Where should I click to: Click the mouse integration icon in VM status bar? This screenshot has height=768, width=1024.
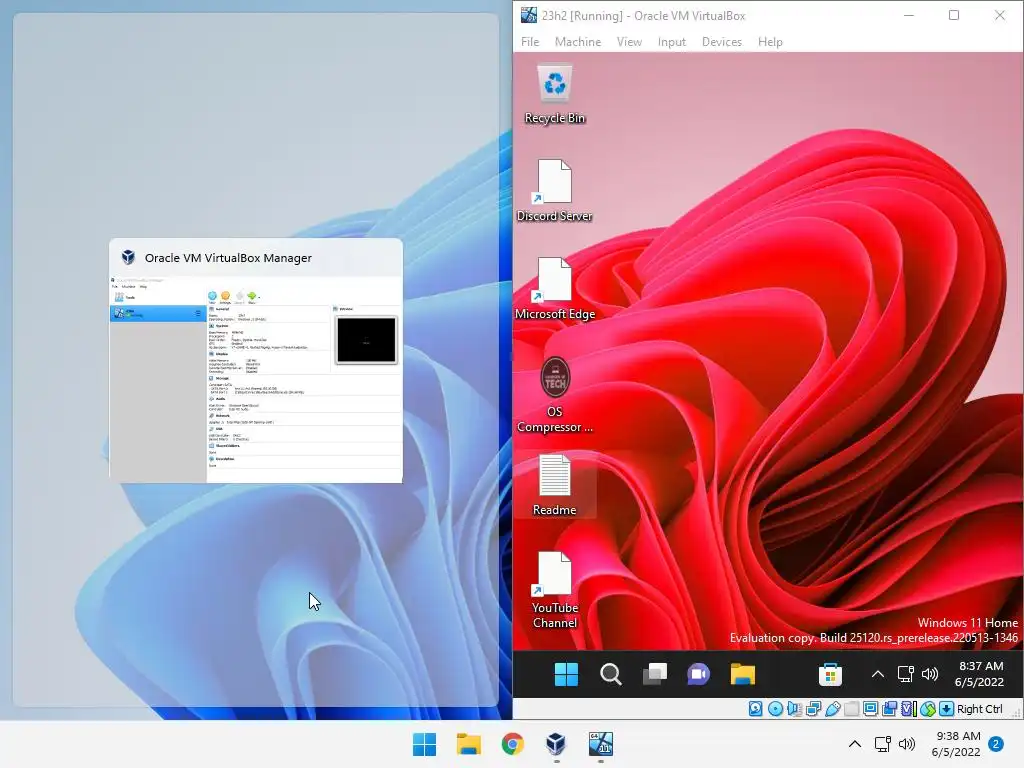(927, 709)
